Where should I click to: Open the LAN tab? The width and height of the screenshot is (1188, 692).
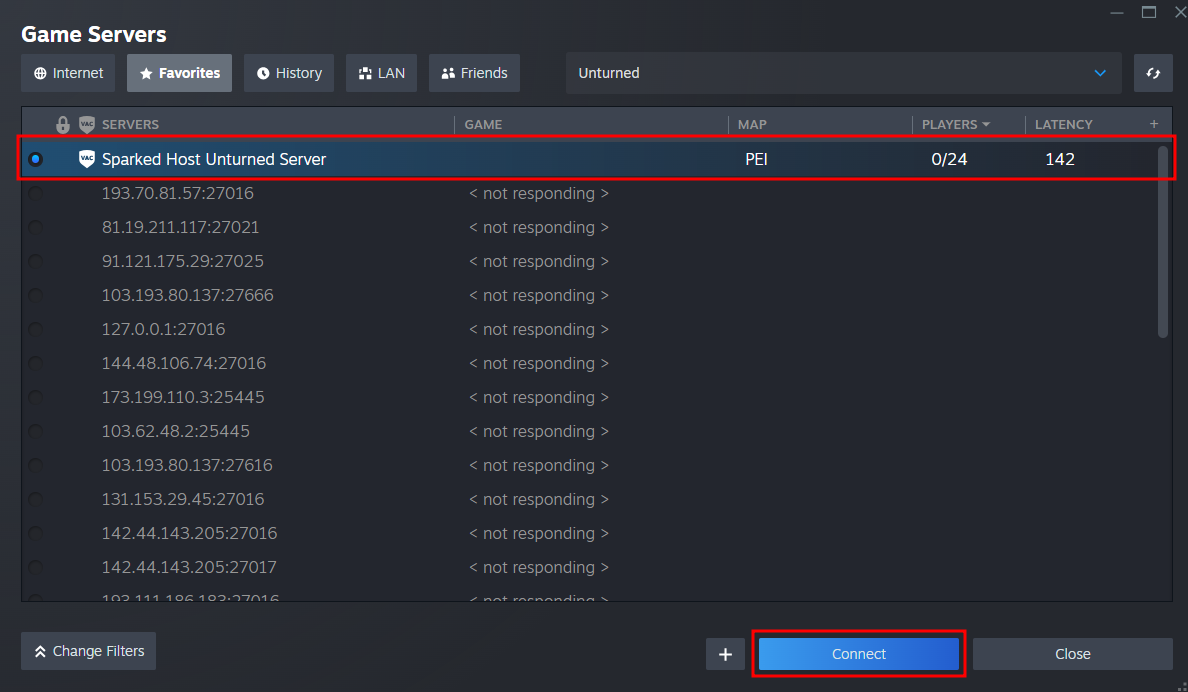coord(381,73)
